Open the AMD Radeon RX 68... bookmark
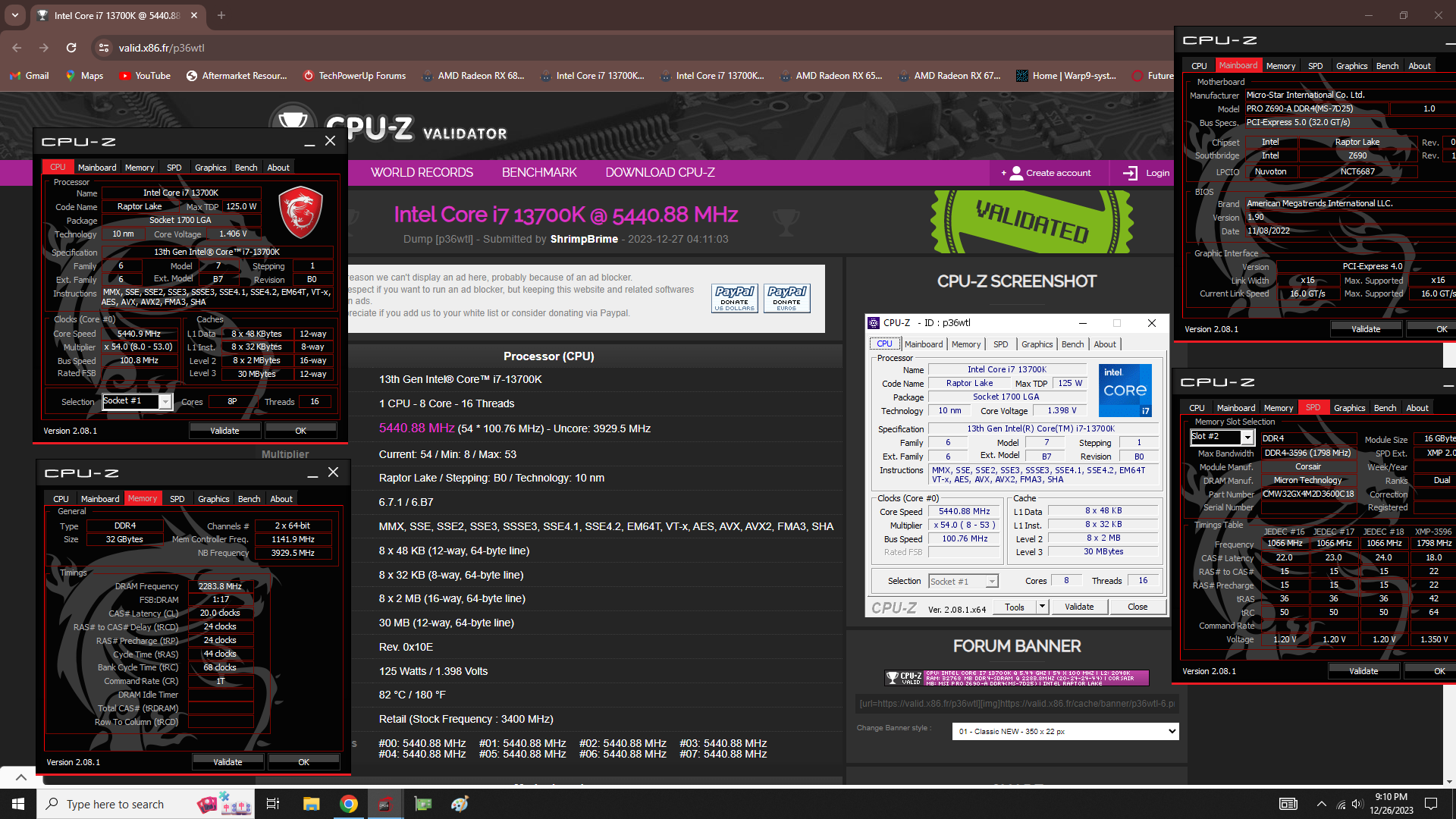Image resolution: width=1456 pixels, height=819 pixels. pyautogui.click(x=473, y=76)
